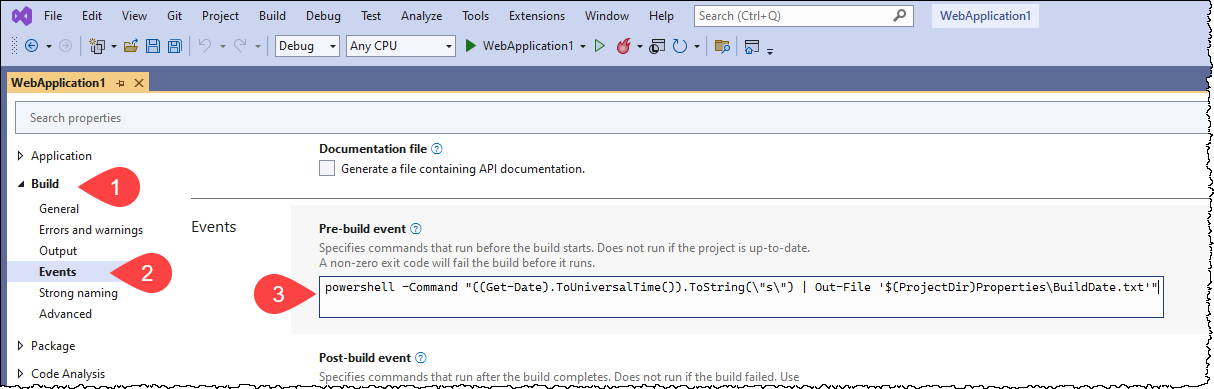The width and height of the screenshot is (1214, 389).
Task: Select the General build page
Action: [x=59, y=209]
